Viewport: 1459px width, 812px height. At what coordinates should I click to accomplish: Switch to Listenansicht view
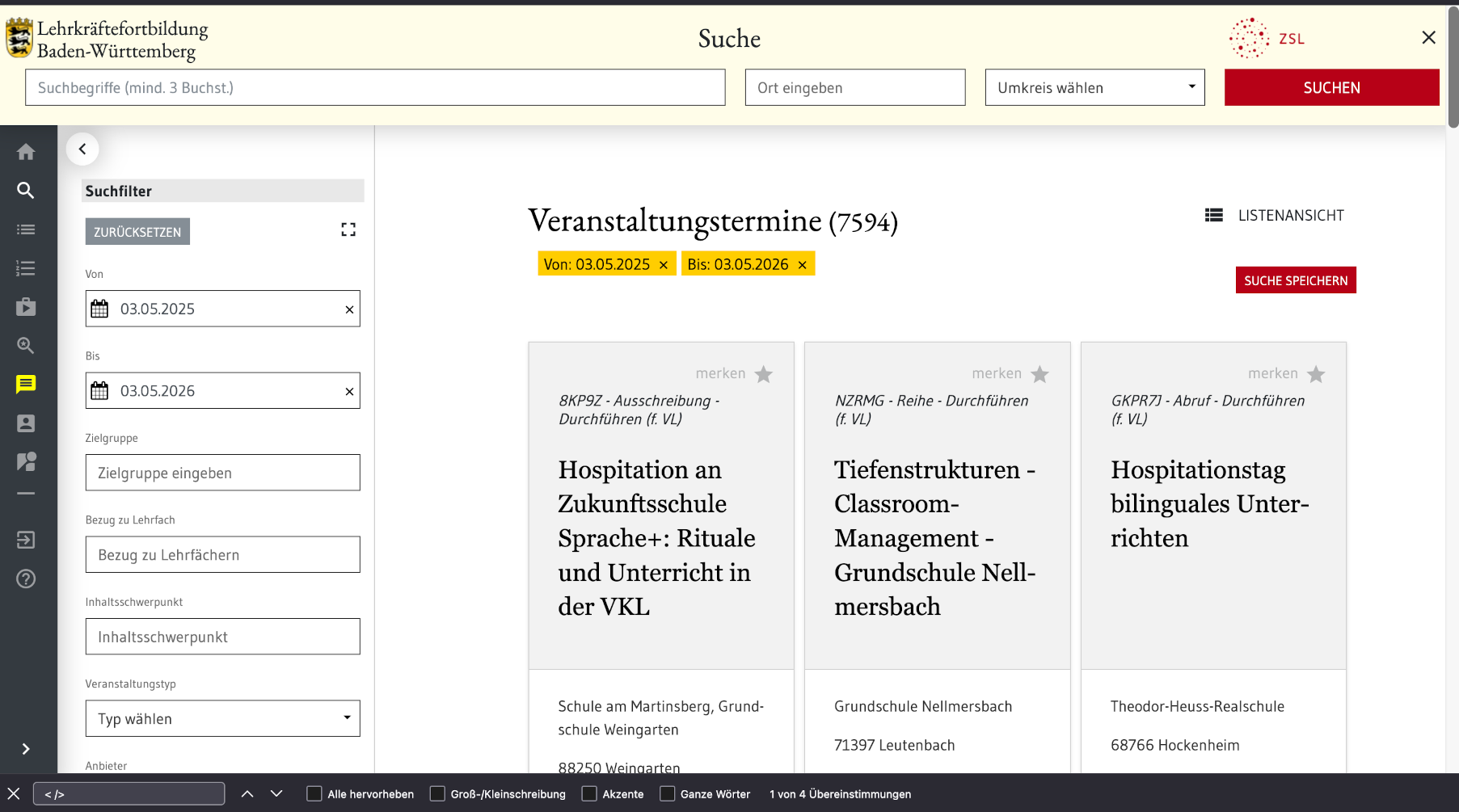1274,216
